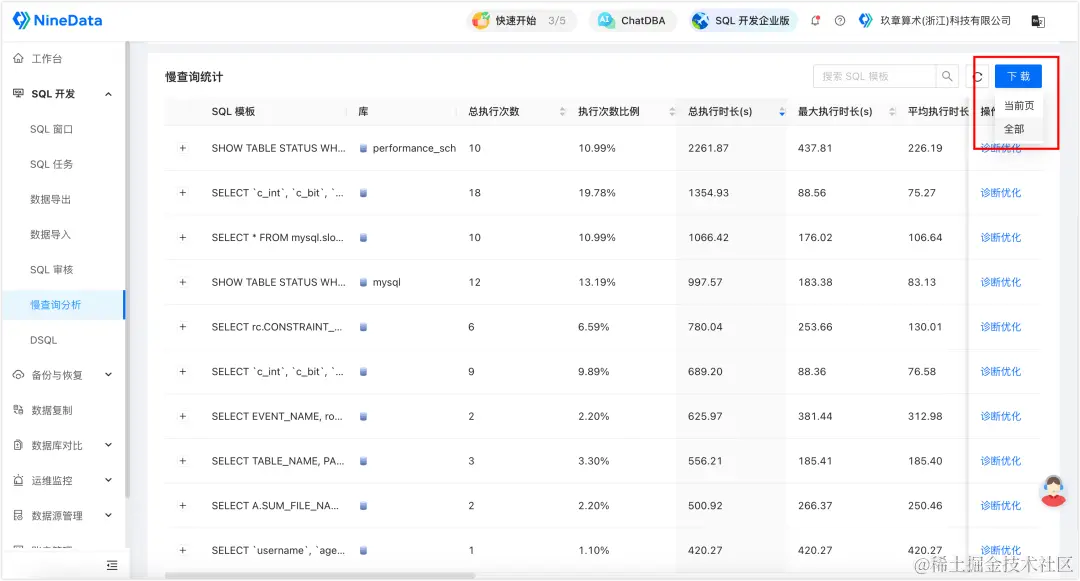Click the SQL 开发 monitor icon
The height and width of the screenshot is (581, 1080).
pos(19,94)
